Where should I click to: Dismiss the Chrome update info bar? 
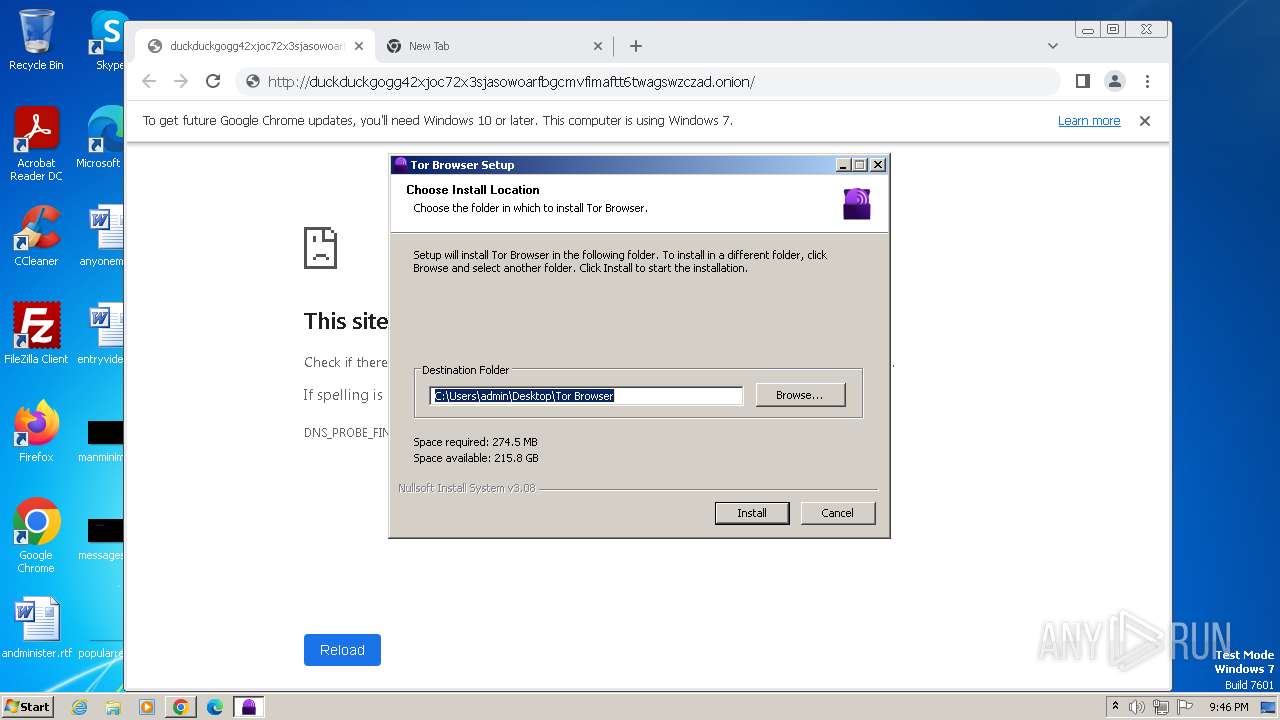point(1145,121)
